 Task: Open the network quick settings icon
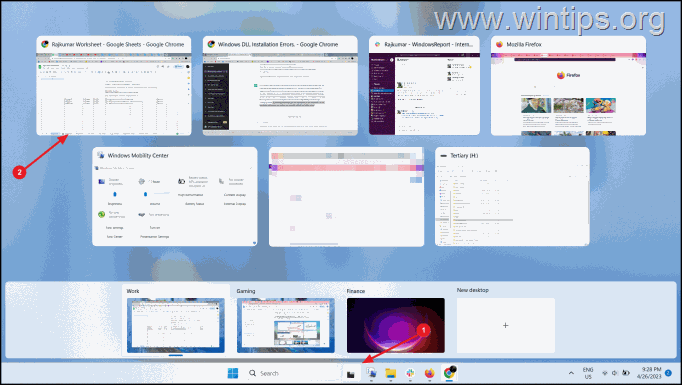coord(605,373)
